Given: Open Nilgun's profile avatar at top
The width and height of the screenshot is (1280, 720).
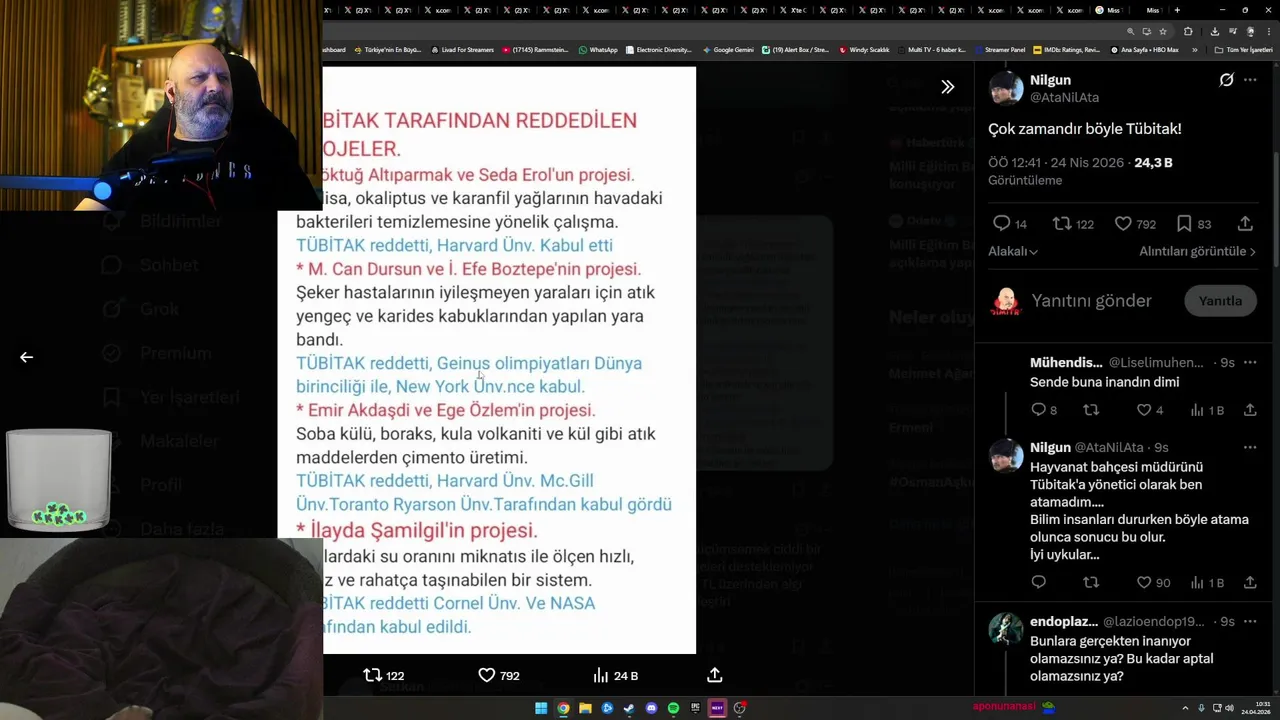Looking at the screenshot, I should (x=1005, y=88).
